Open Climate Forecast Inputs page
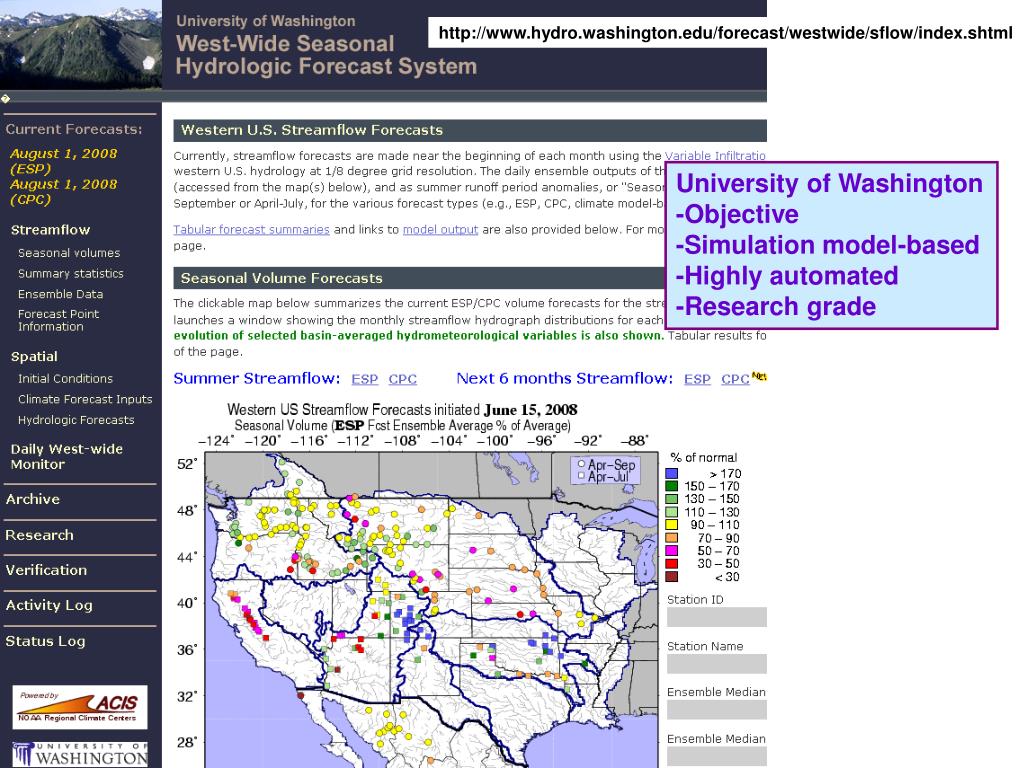Image resolution: width=1024 pixels, height=768 pixels. [x=85, y=399]
